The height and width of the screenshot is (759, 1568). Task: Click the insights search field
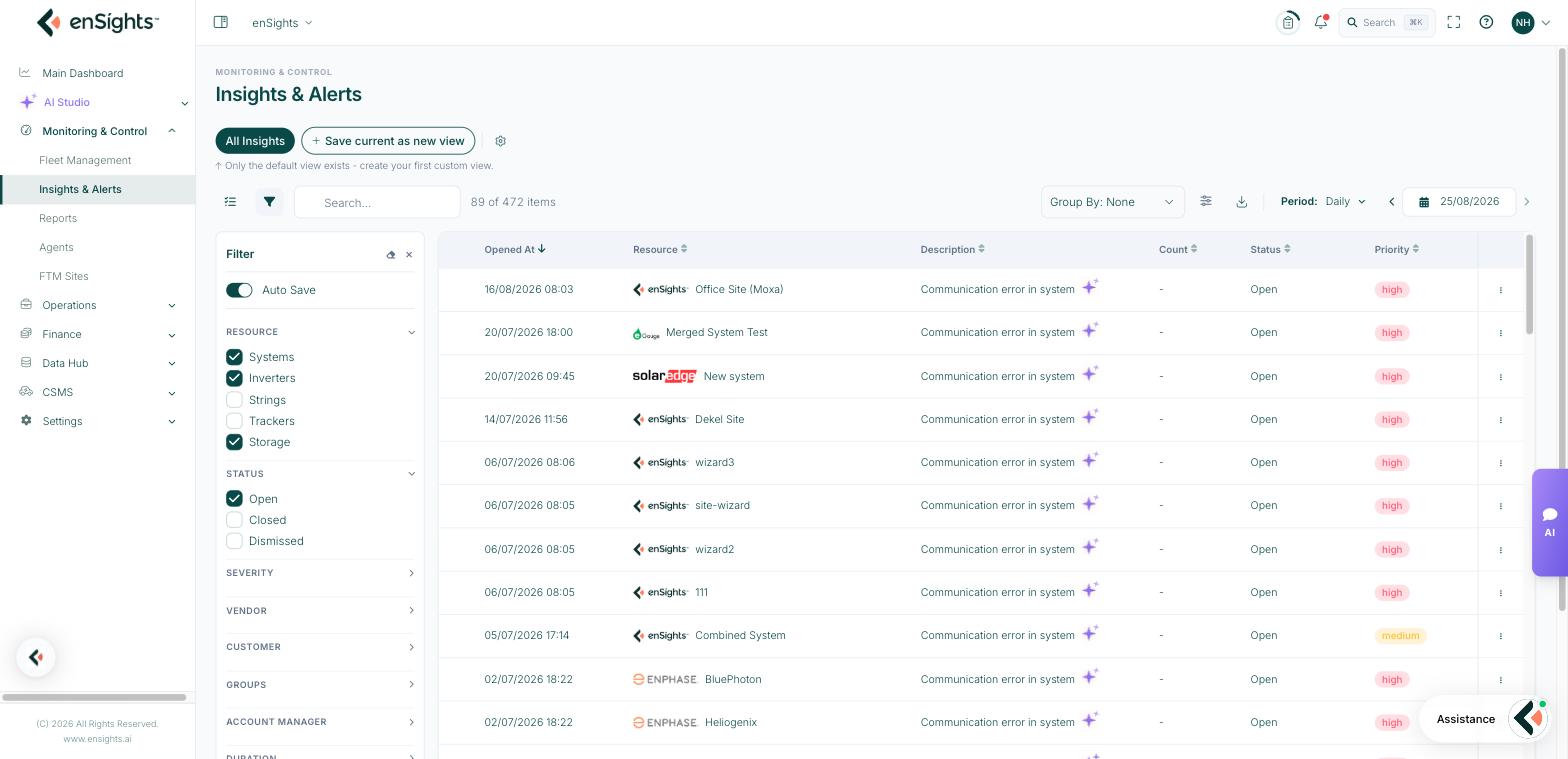377,202
